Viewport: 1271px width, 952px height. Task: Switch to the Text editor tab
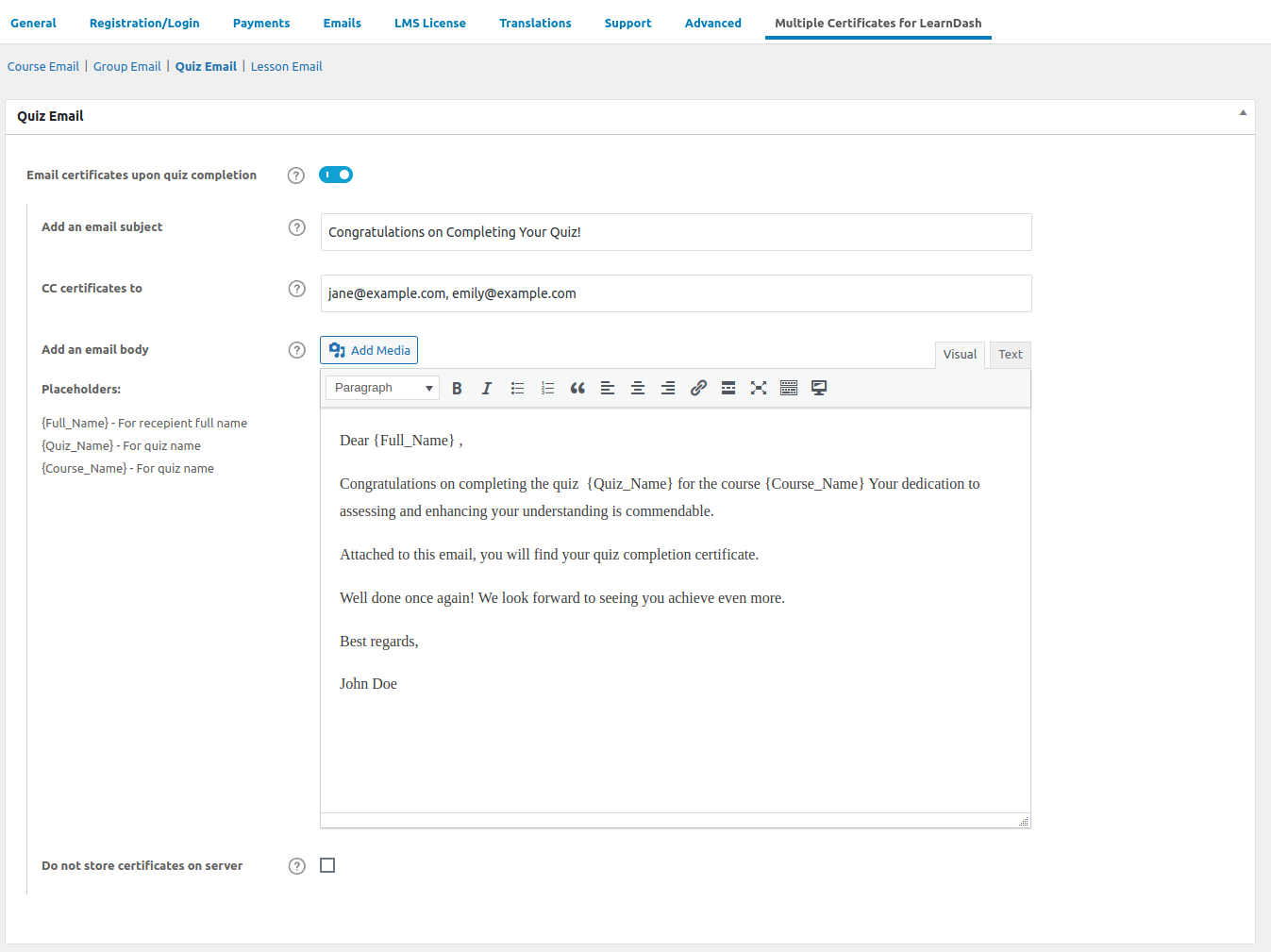pyautogui.click(x=1010, y=355)
